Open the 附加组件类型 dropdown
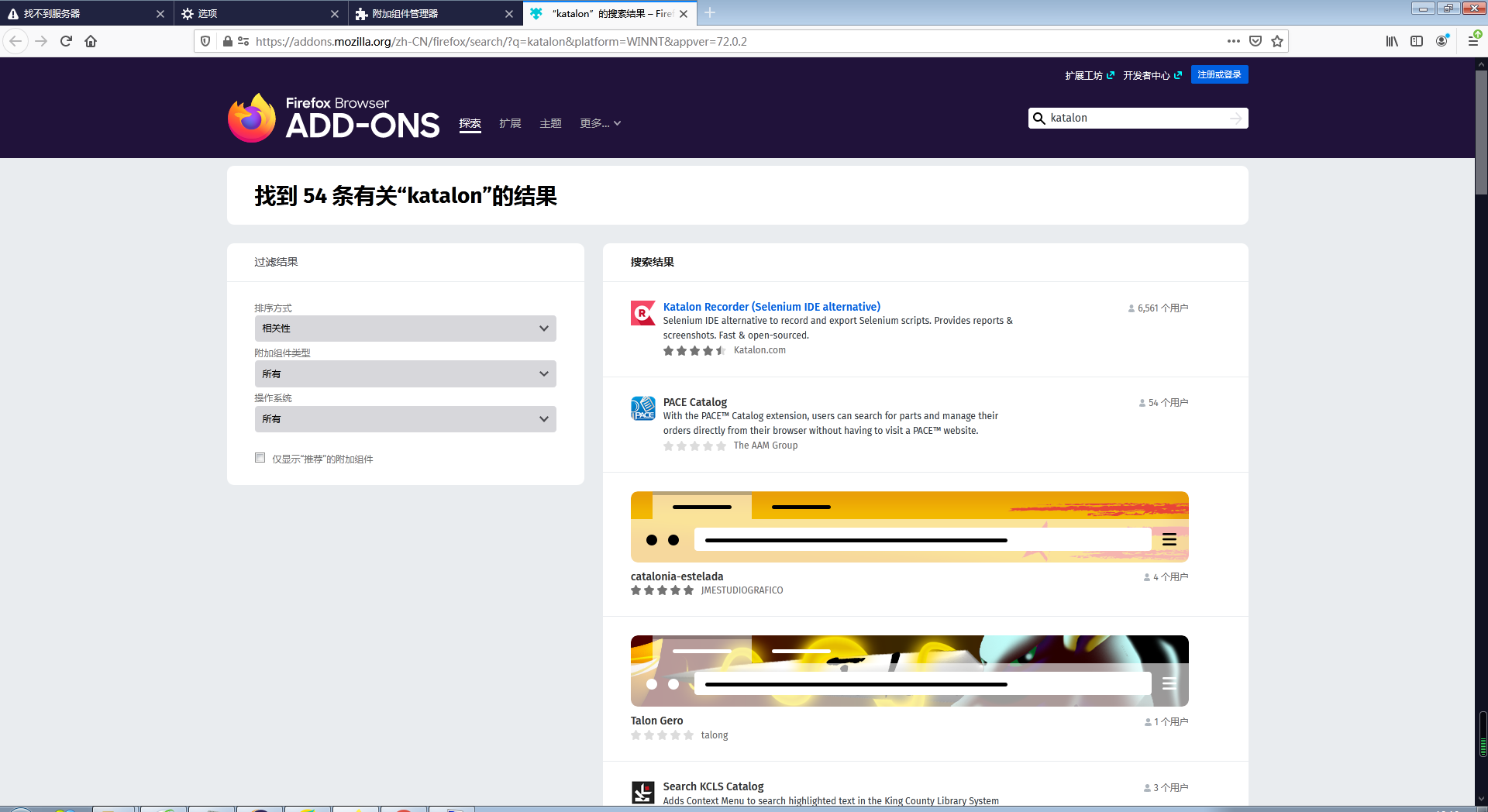The height and width of the screenshot is (812, 1488). click(405, 373)
